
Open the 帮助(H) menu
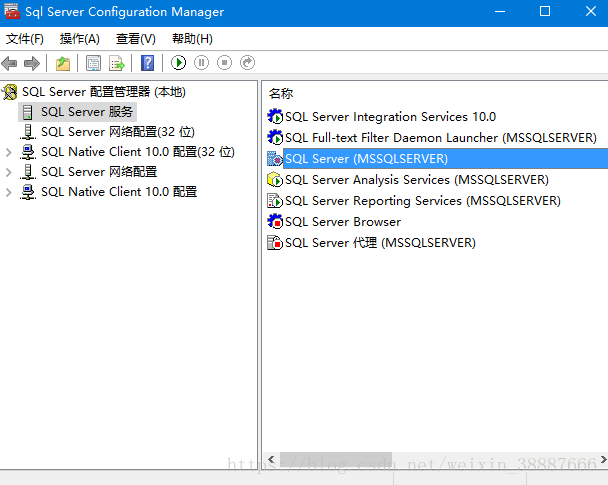coord(192,39)
